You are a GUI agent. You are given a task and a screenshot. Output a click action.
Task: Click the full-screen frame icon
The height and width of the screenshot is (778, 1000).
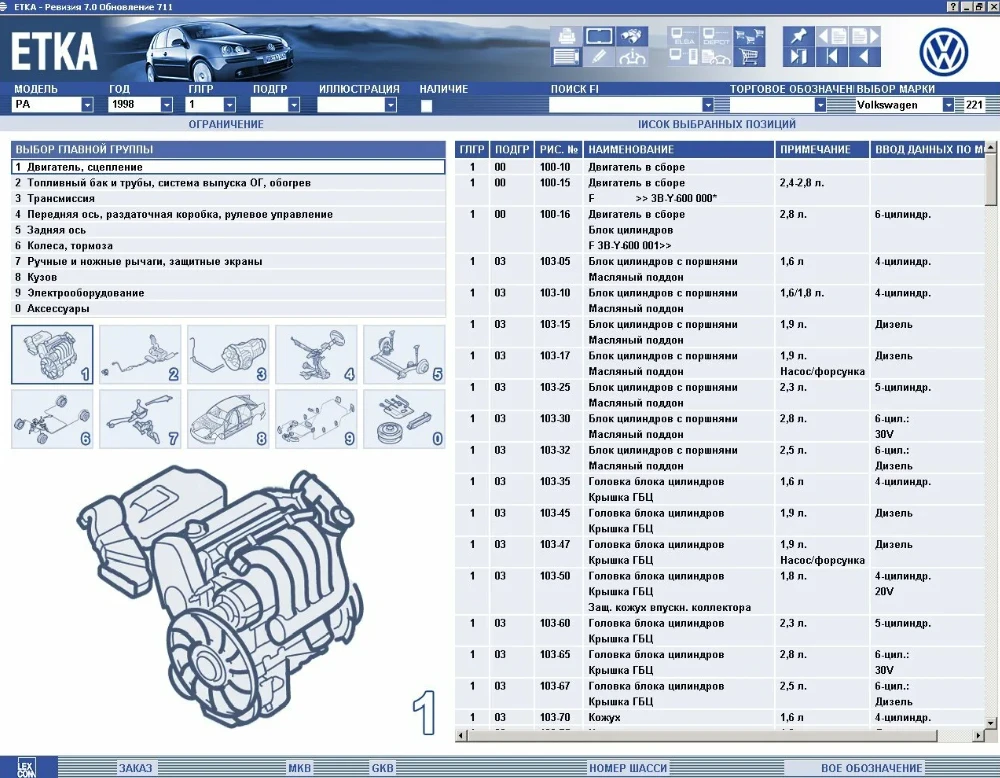[x=599, y=36]
